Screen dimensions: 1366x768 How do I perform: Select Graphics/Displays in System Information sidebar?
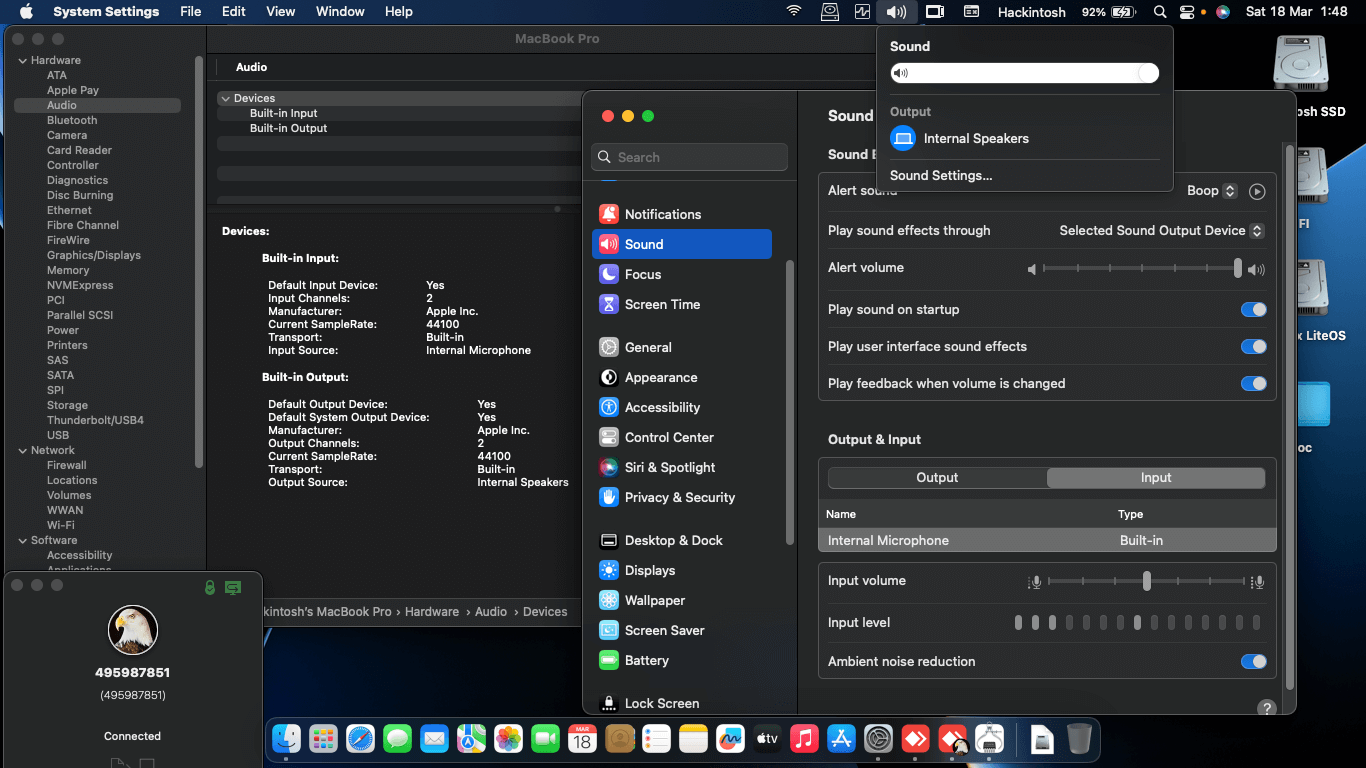(94, 255)
